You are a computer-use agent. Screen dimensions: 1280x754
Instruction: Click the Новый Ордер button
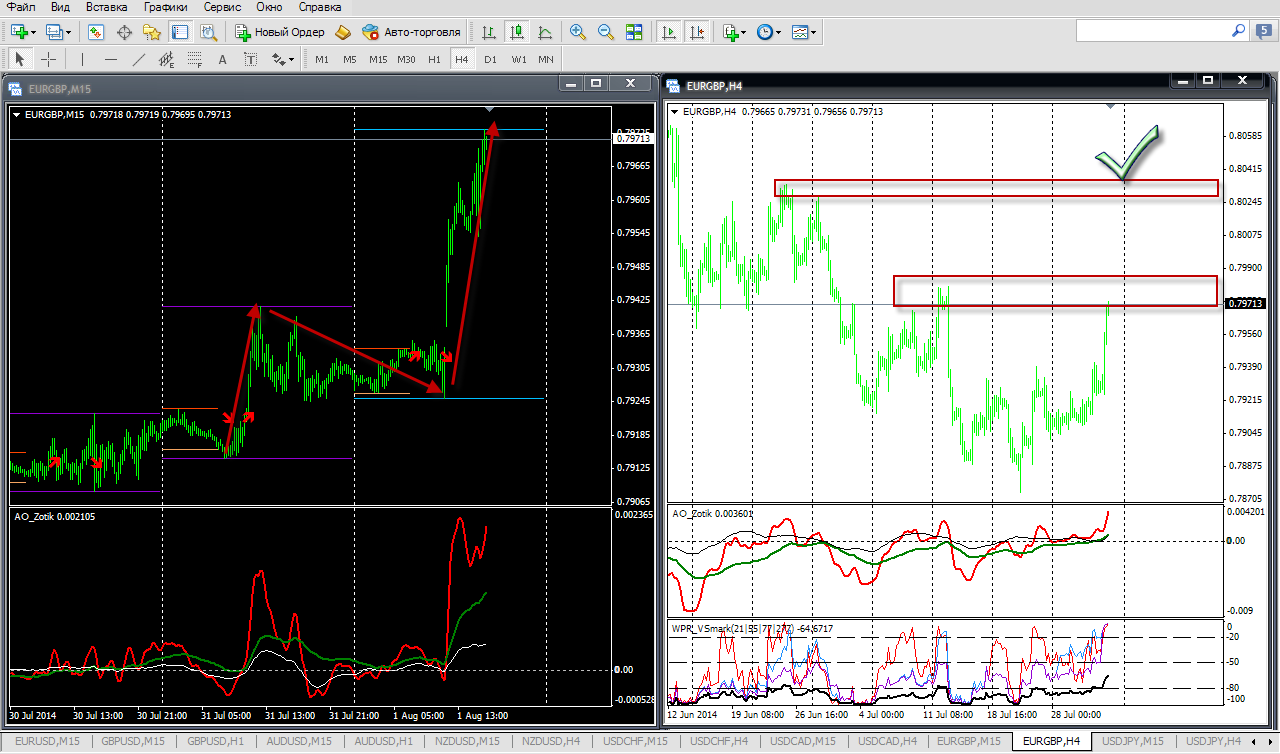tap(280, 32)
